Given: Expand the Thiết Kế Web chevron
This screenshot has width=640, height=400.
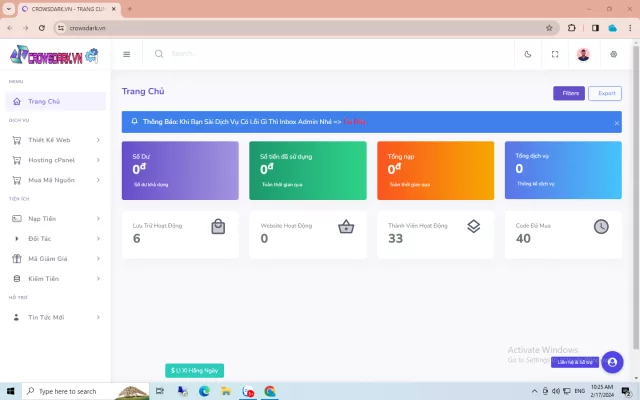Looking at the screenshot, I should pyautogui.click(x=98, y=140).
